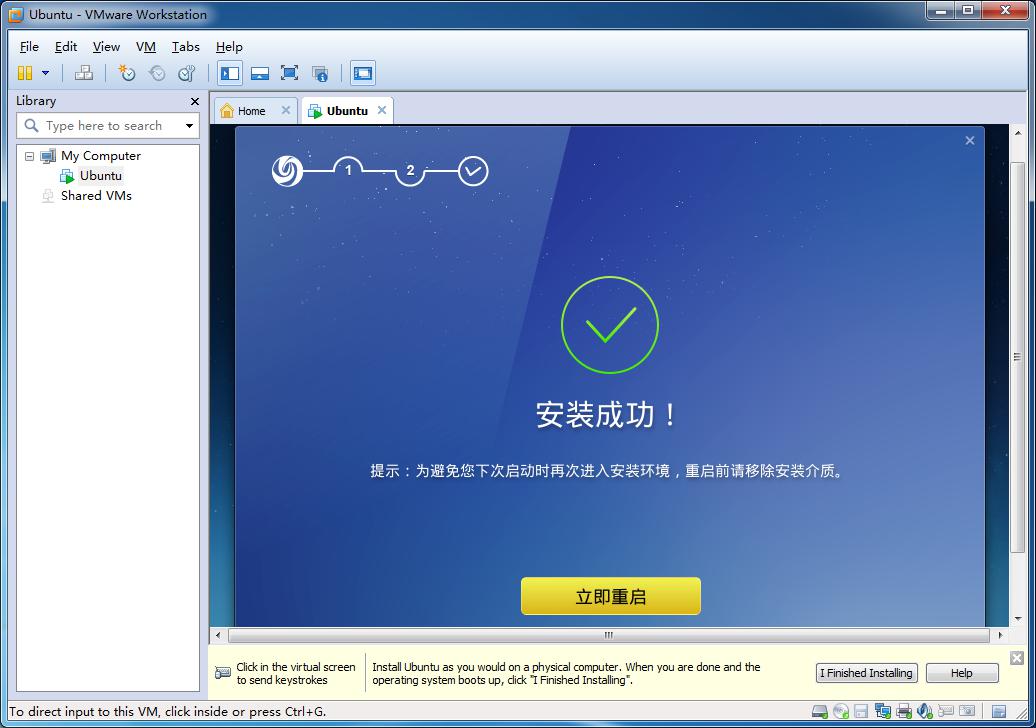This screenshot has width=1036, height=728.
Task: Close the Library panel
Action: 194,101
